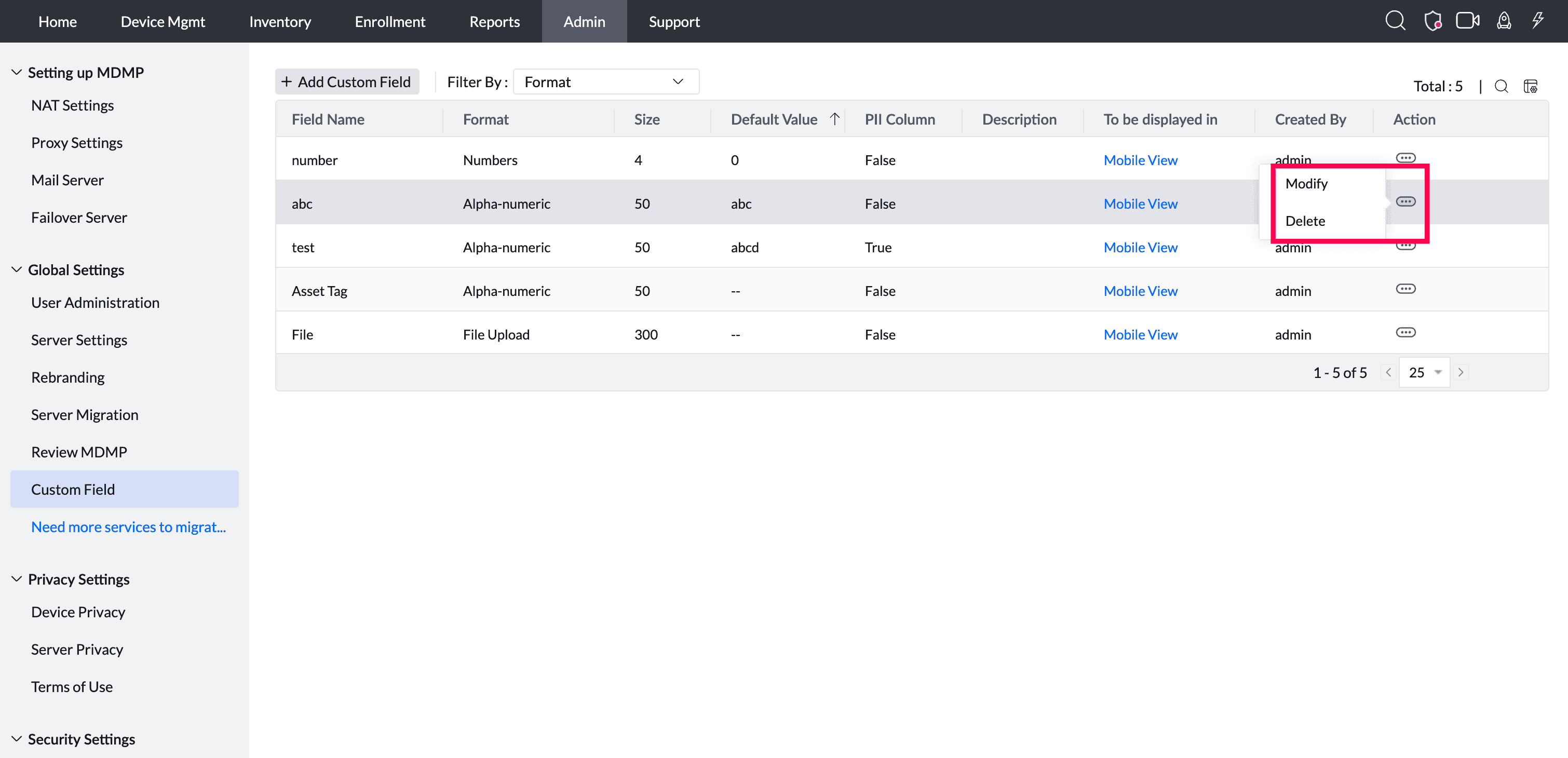Open User Administration in sidebar
Image resolution: width=1568 pixels, height=758 pixels.
[96, 303]
